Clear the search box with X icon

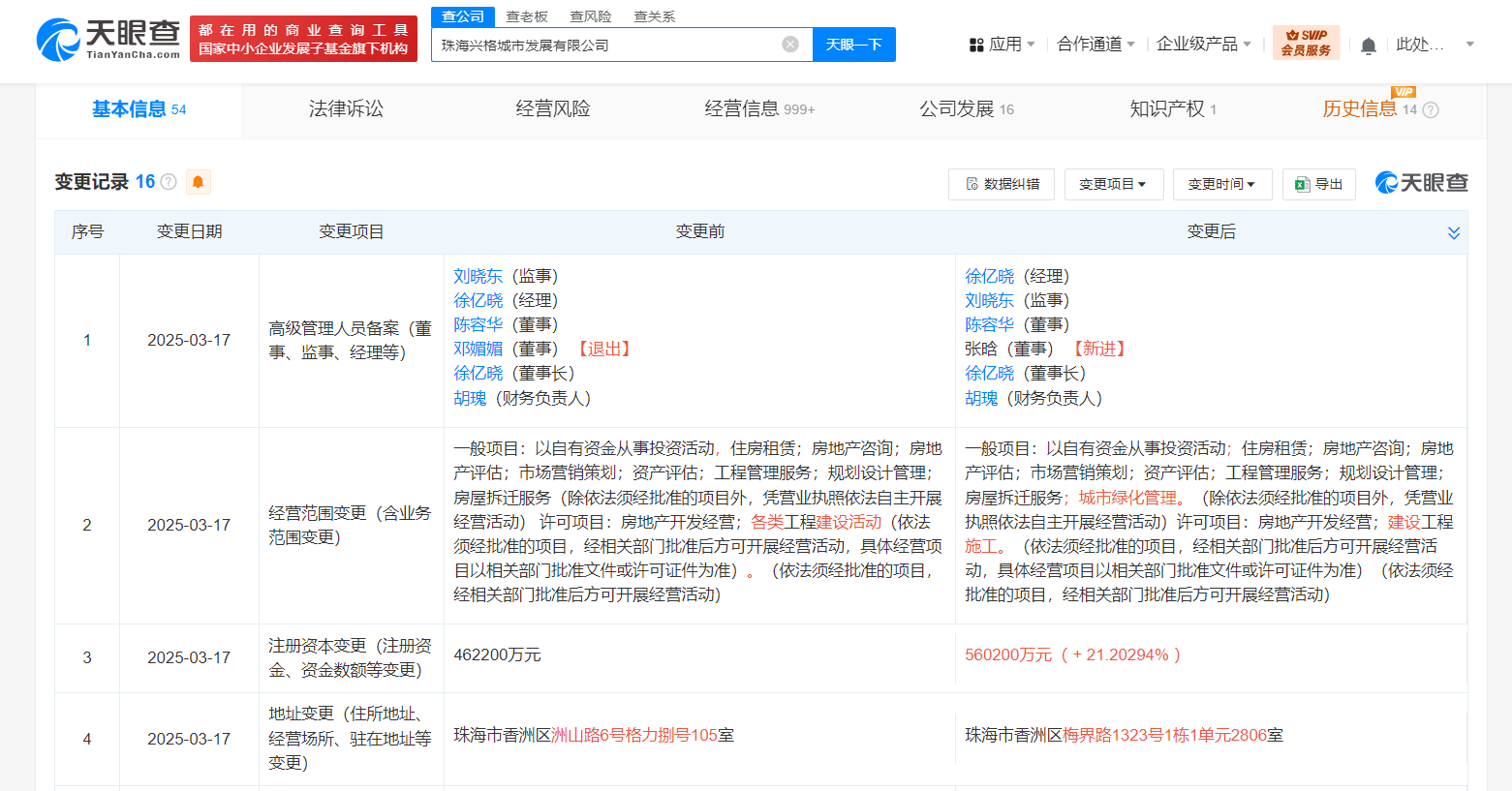pos(790,45)
